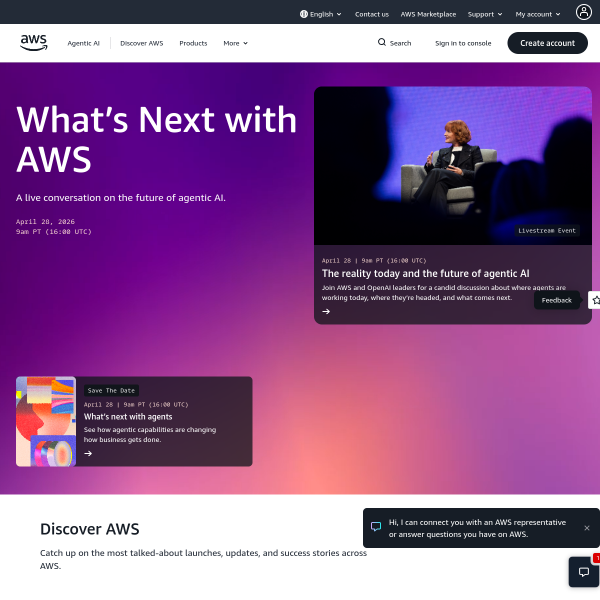Viewport: 600px width, 600px height.
Task: Click the '9am PT (16:00 UTC)' hero time
Action: point(54,232)
